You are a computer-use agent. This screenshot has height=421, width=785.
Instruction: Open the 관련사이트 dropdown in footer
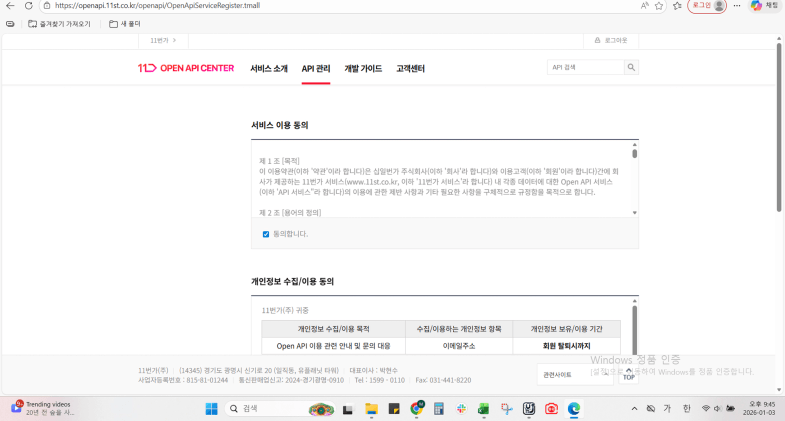point(575,374)
